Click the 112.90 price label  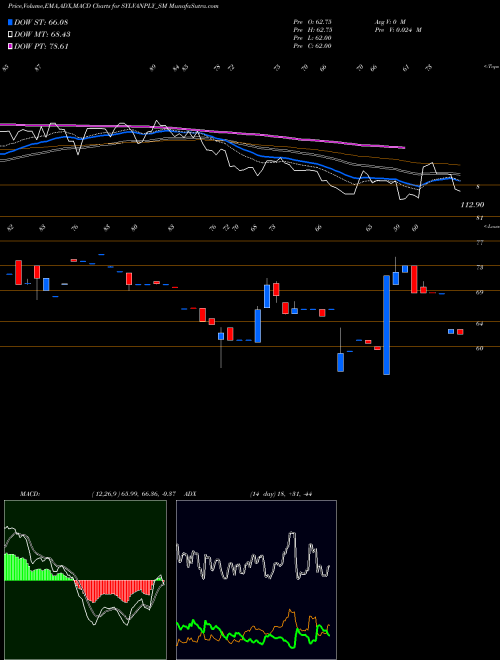(x=472, y=205)
